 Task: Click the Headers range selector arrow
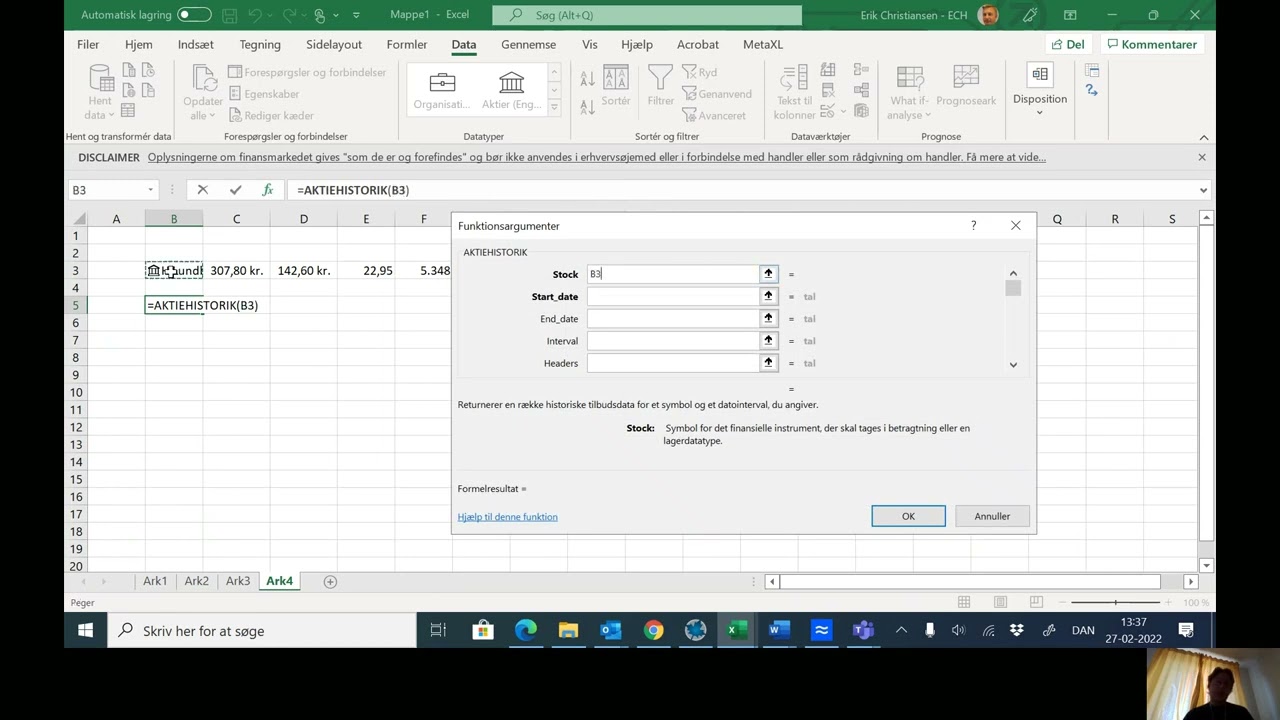click(x=768, y=363)
